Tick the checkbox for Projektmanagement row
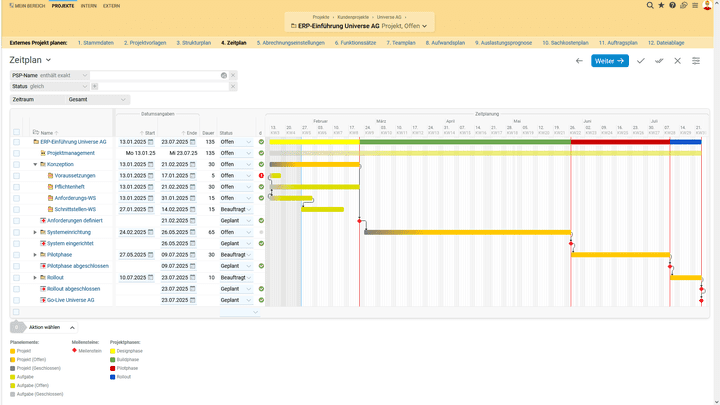The height and width of the screenshot is (405, 720). 16,153
